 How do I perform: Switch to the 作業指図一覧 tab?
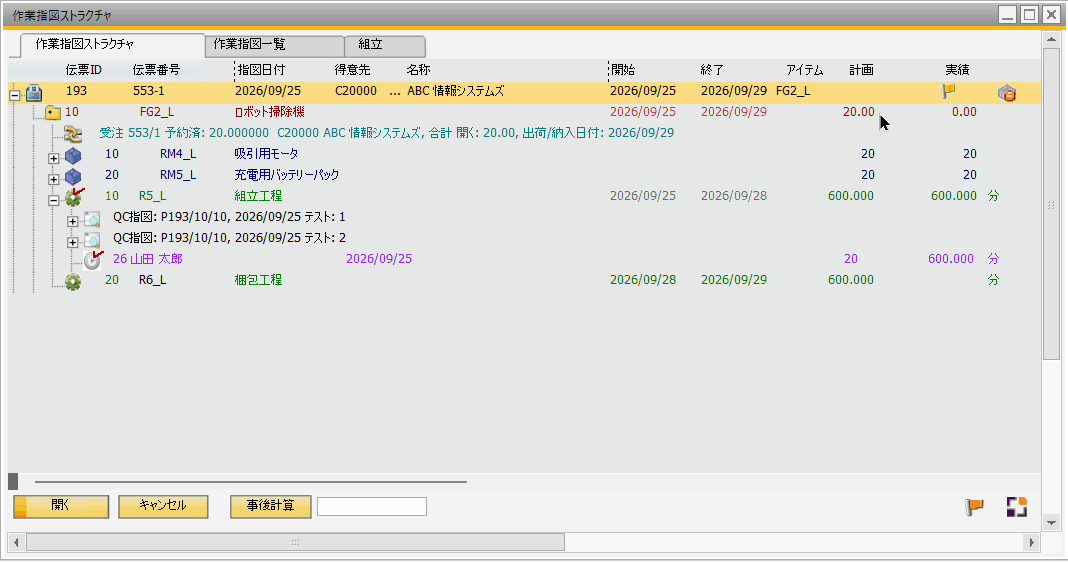[274, 46]
